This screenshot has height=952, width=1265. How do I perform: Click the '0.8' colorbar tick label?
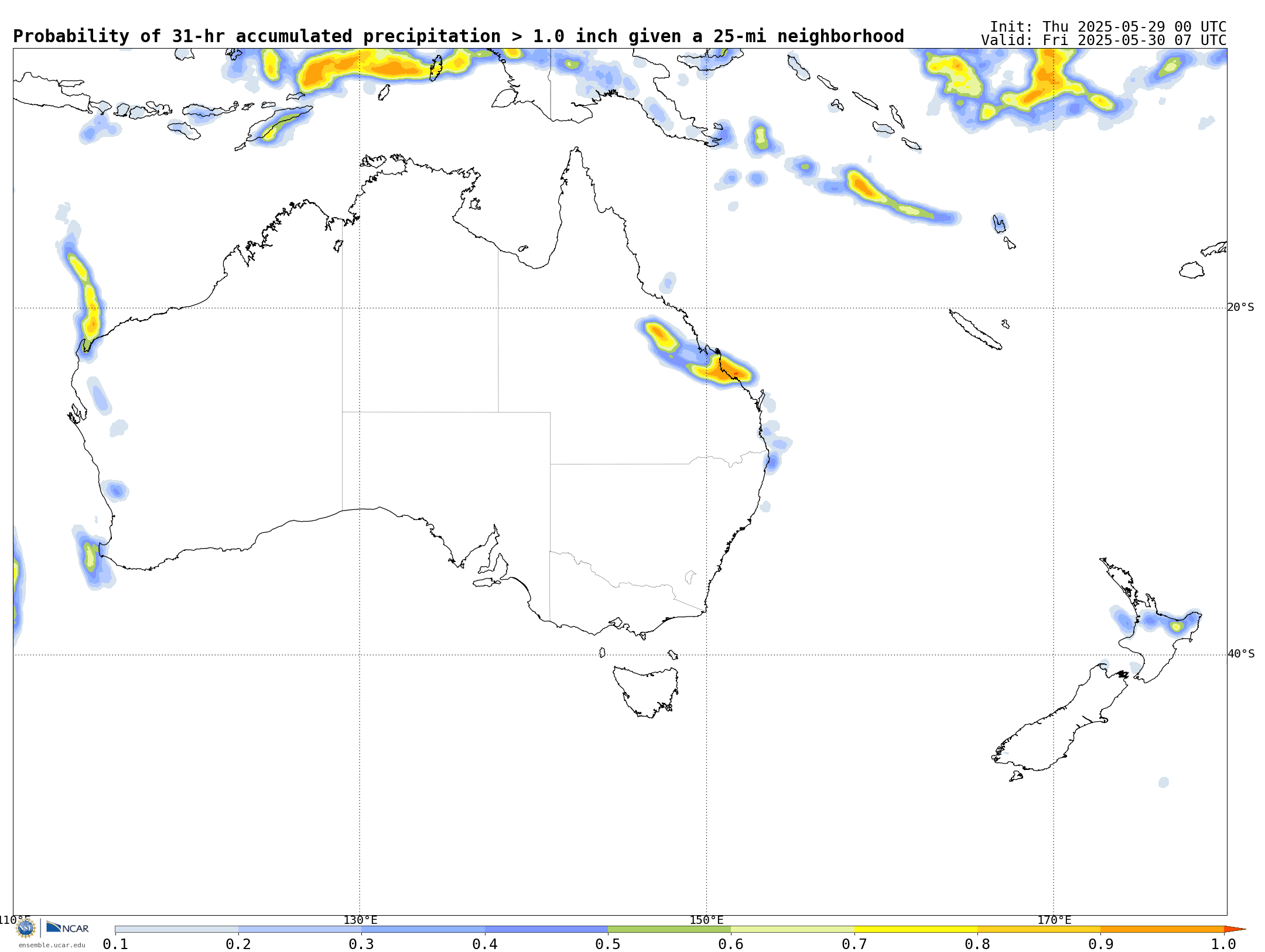(977, 944)
